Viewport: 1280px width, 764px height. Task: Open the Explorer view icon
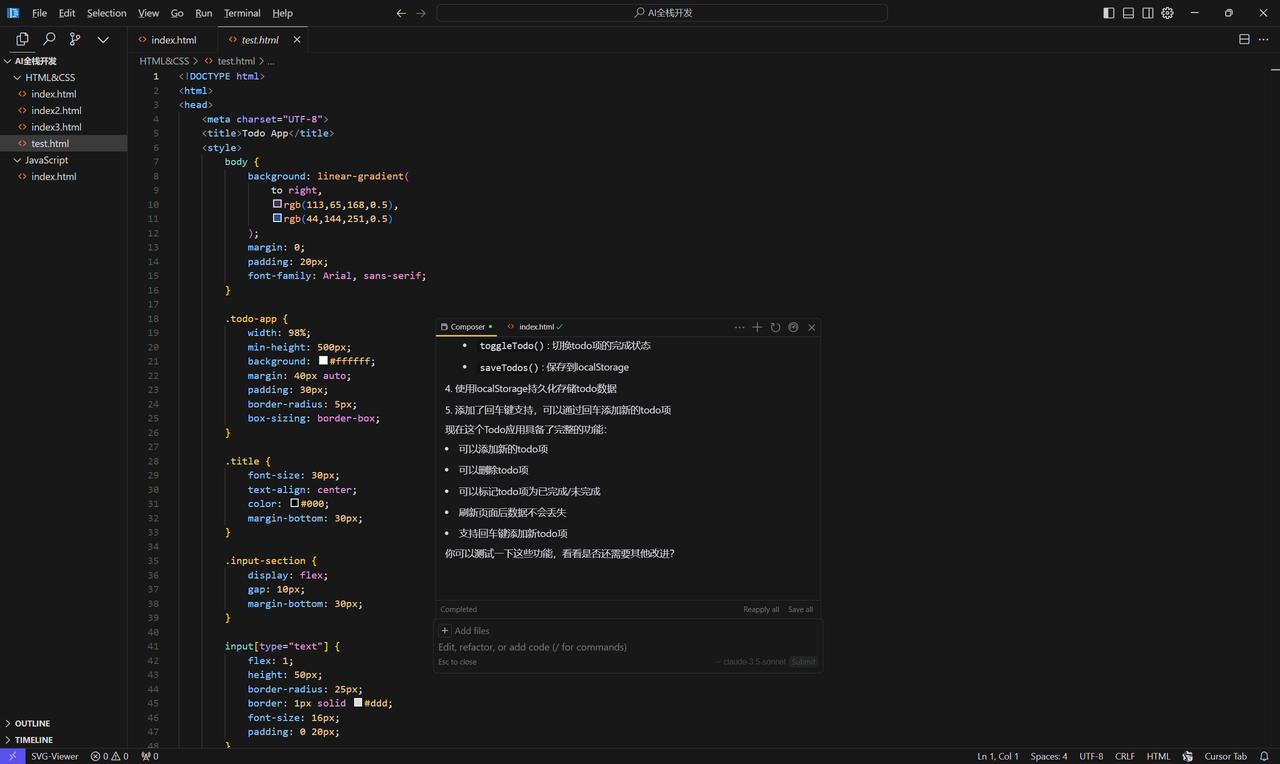pos(22,39)
